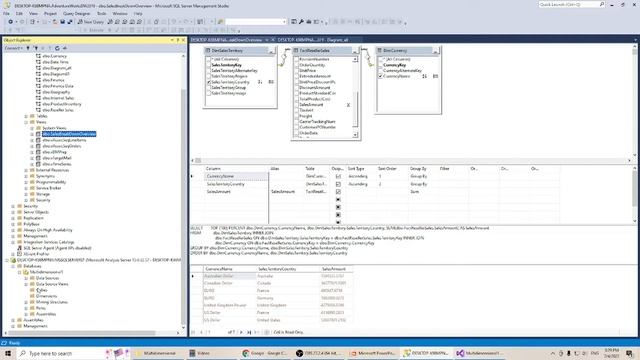Expand the Replication node
Viewport: 640px width, 360px height.
coord(13,218)
